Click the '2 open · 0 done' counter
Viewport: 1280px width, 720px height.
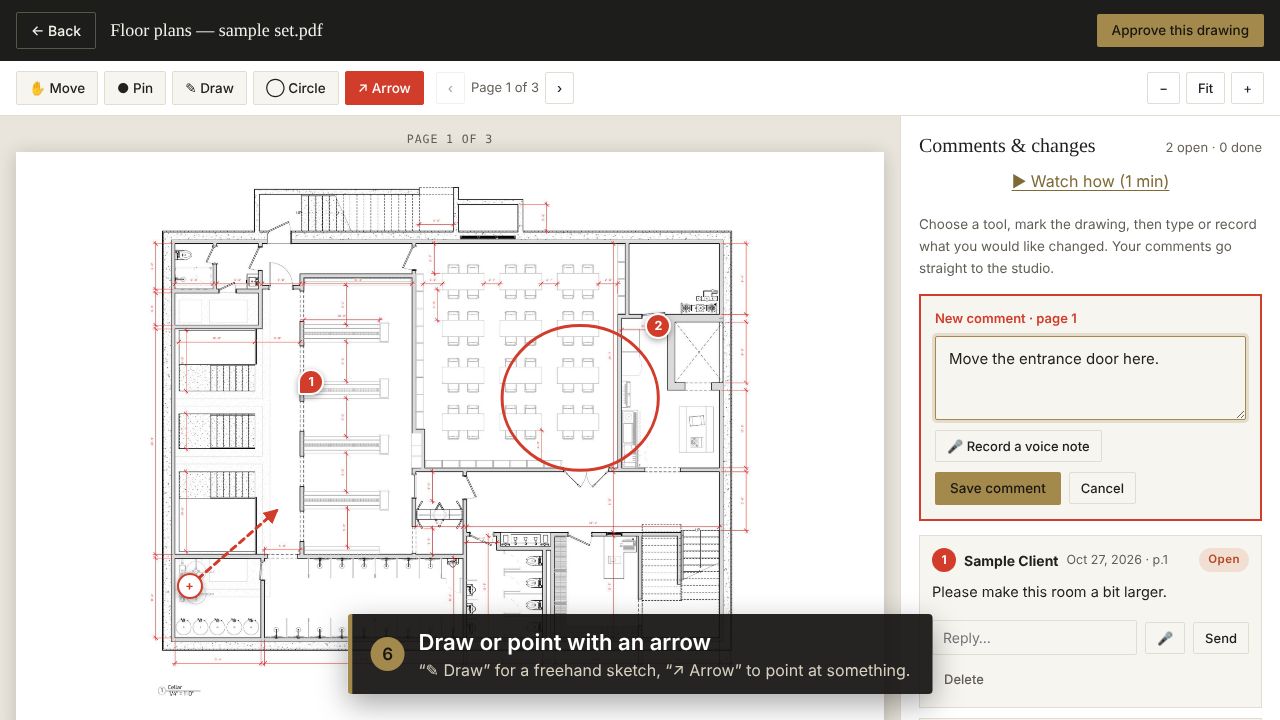[1213, 147]
